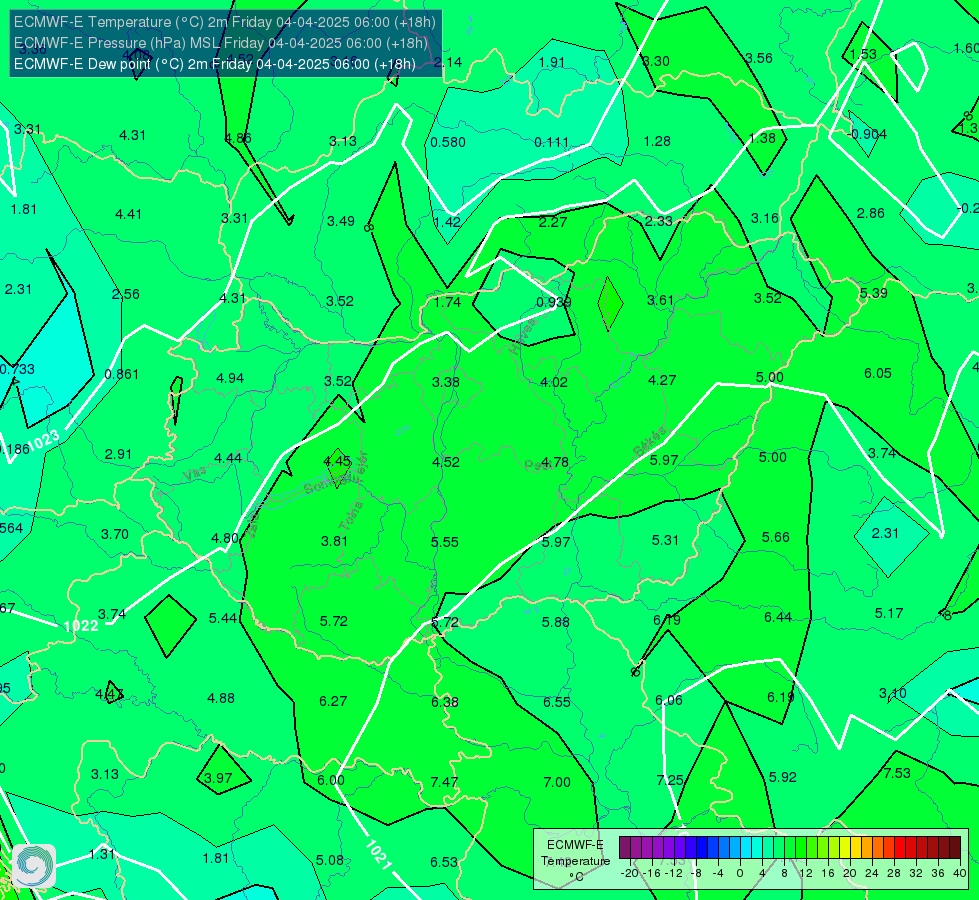Click the 3.81 dew point value

[x=334, y=541]
